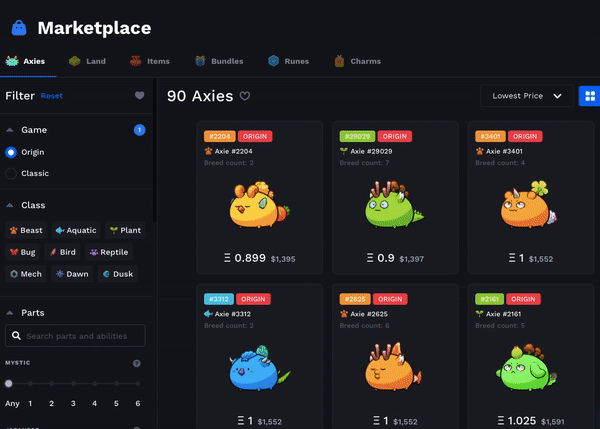Image resolution: width=600 pixels, height=429 pixels.
Task: Filter by Dusk class
Action: (118, 274)
